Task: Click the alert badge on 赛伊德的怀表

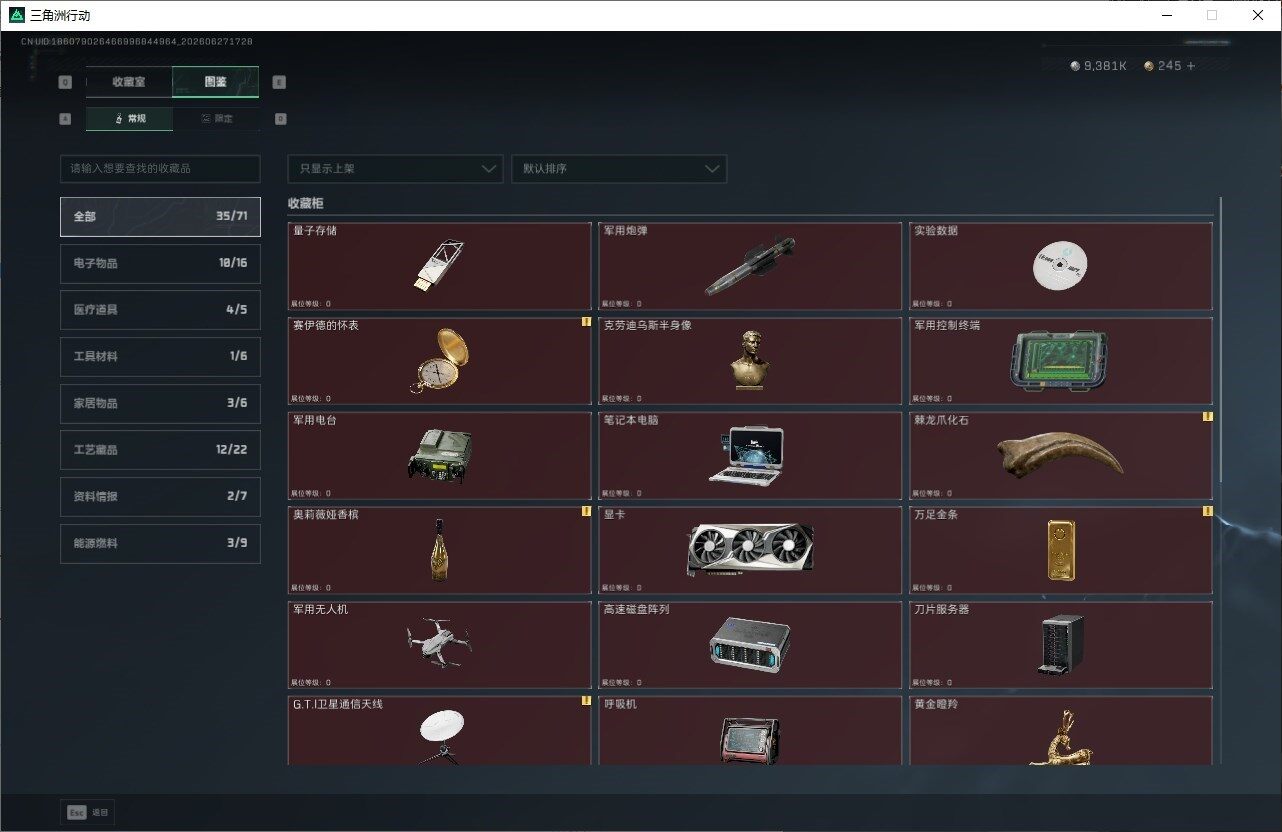Action: tap(586, 322)
